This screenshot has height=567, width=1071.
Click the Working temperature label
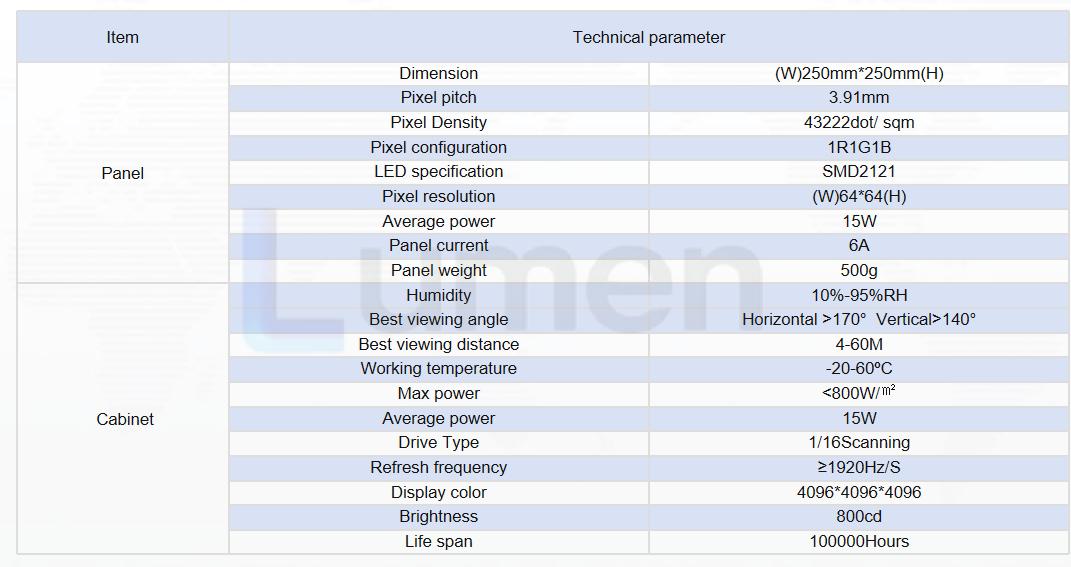point(439,368)
